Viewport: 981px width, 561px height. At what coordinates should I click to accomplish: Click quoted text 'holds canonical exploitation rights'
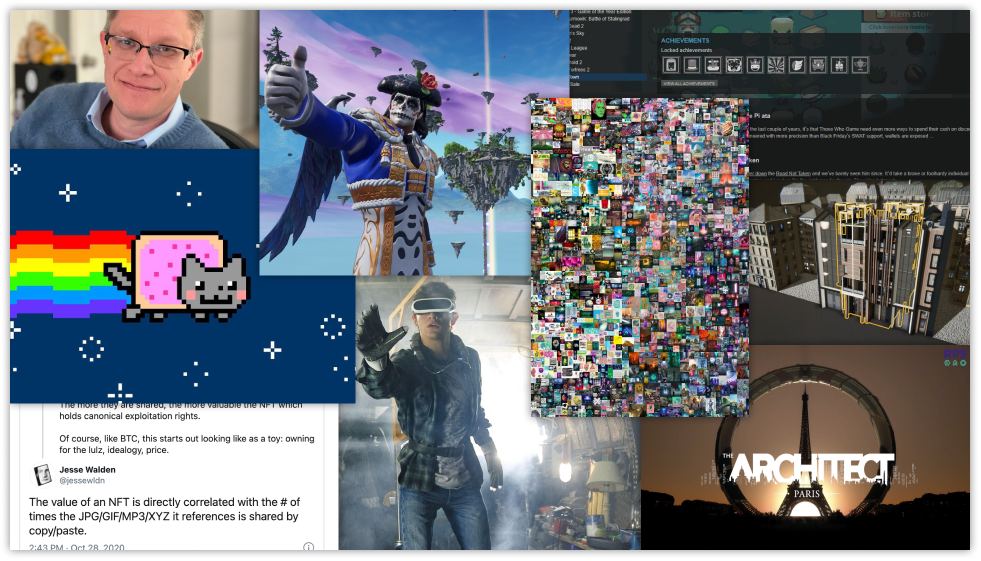[130, 416]
